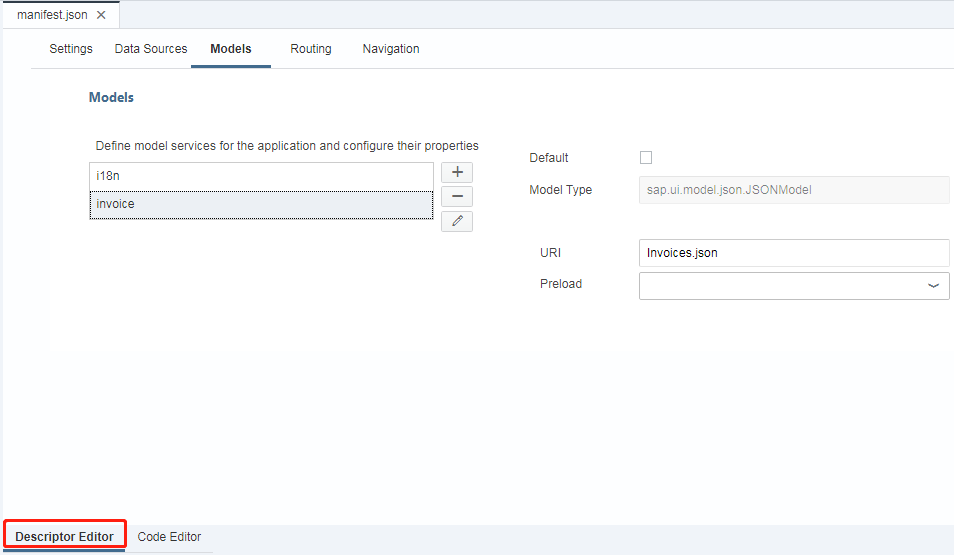Image resolution: width=954 pixels, height=555 pixels.
Task: Expand the Preload dropdown arrow
Action: pos(933,286)
